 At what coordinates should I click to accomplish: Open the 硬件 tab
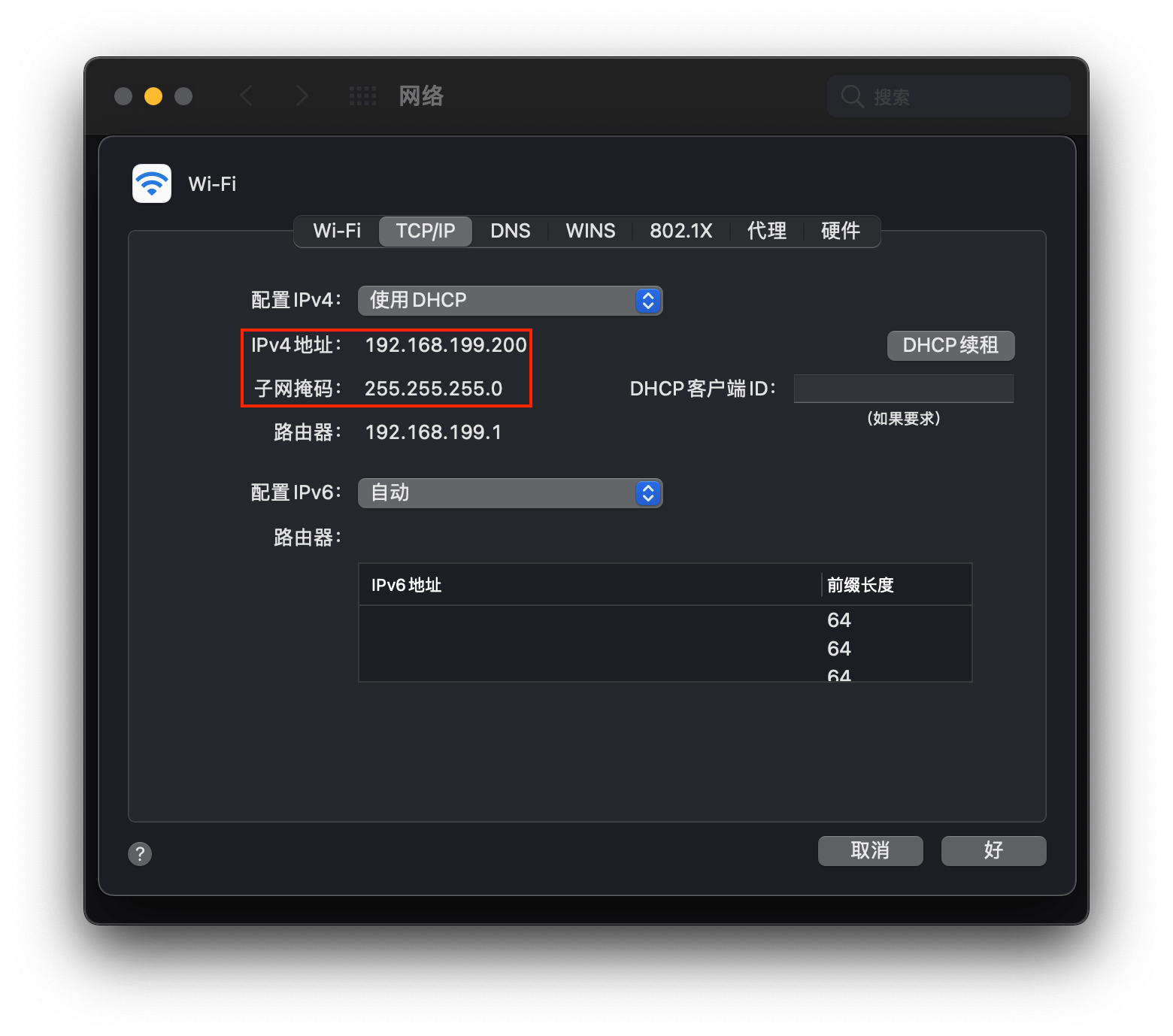point(841,231)
